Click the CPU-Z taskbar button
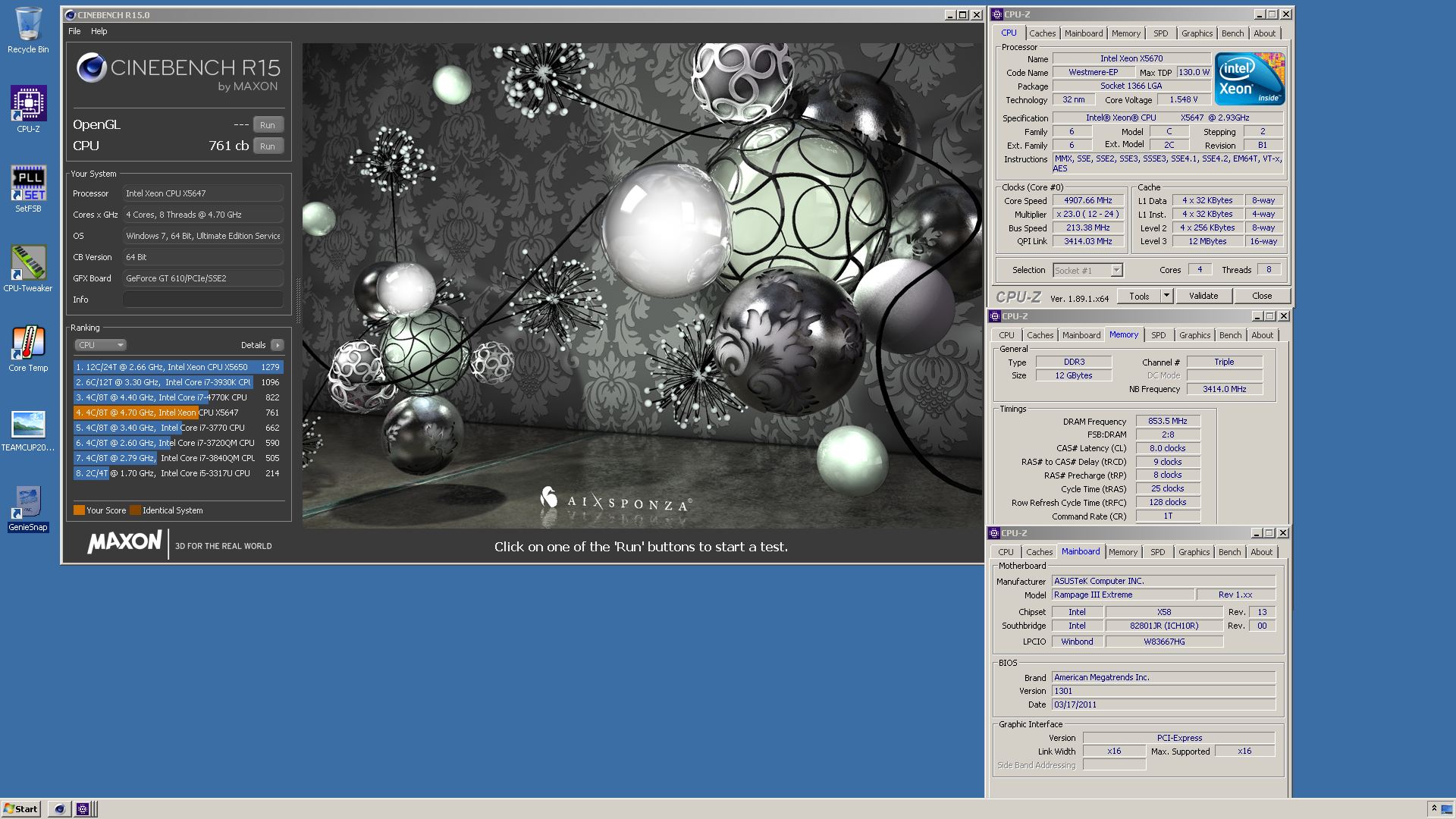 tap(83, 809)
